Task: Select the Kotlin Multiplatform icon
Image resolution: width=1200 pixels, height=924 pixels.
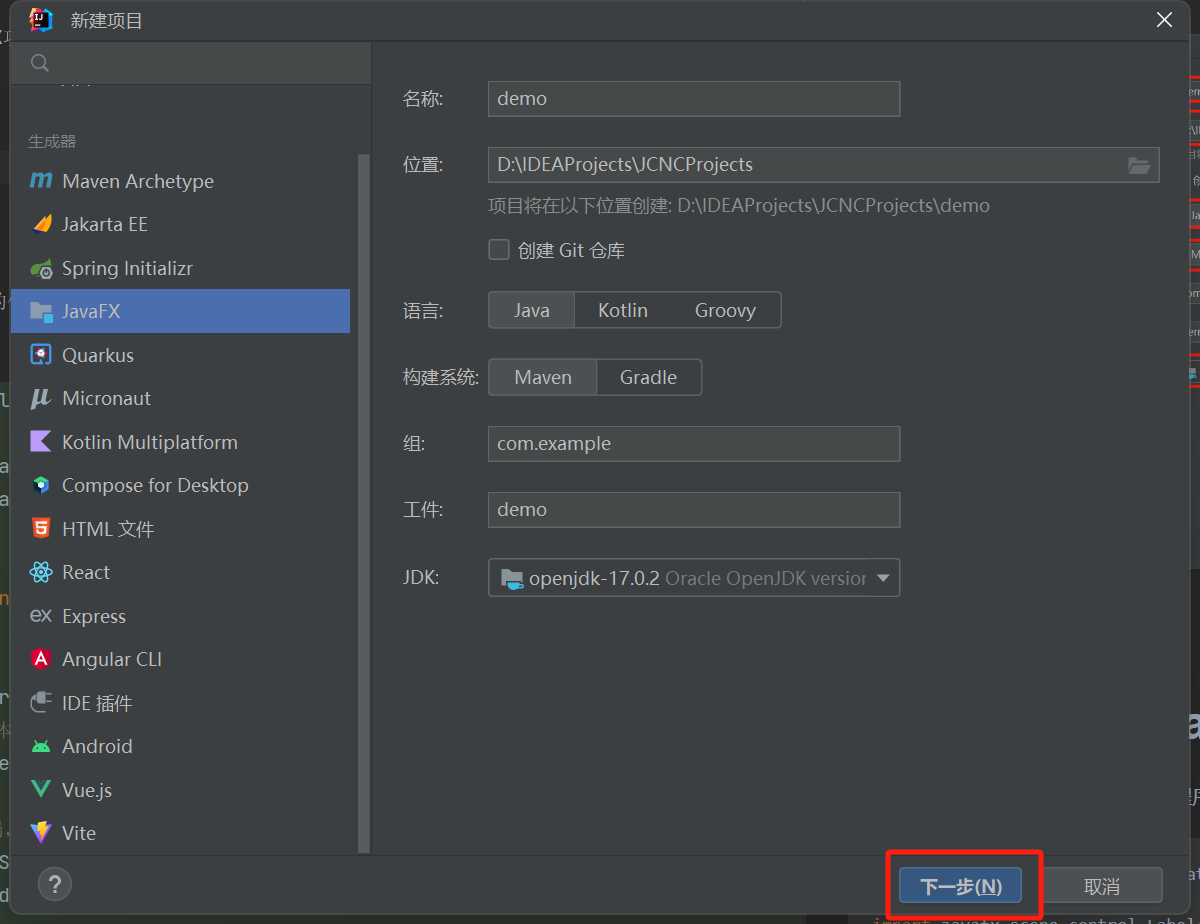Action: tap(41, 442)
